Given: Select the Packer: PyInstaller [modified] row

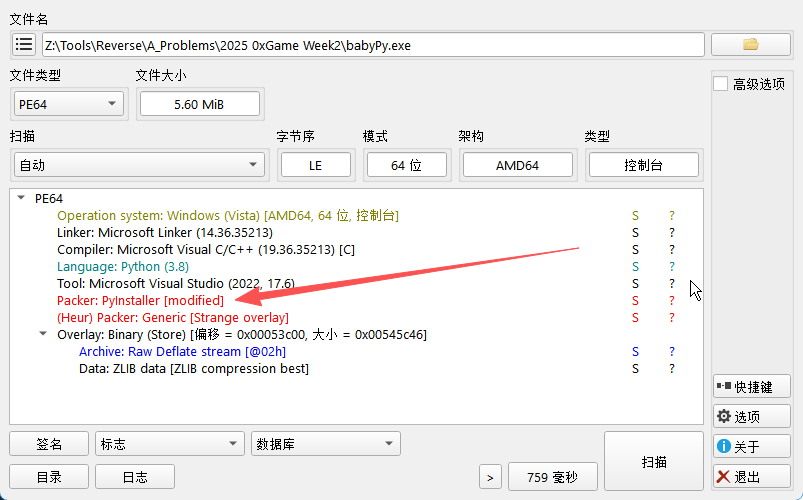Looking at the screenshot, I should pyautogui.click(x=140, y=300).
